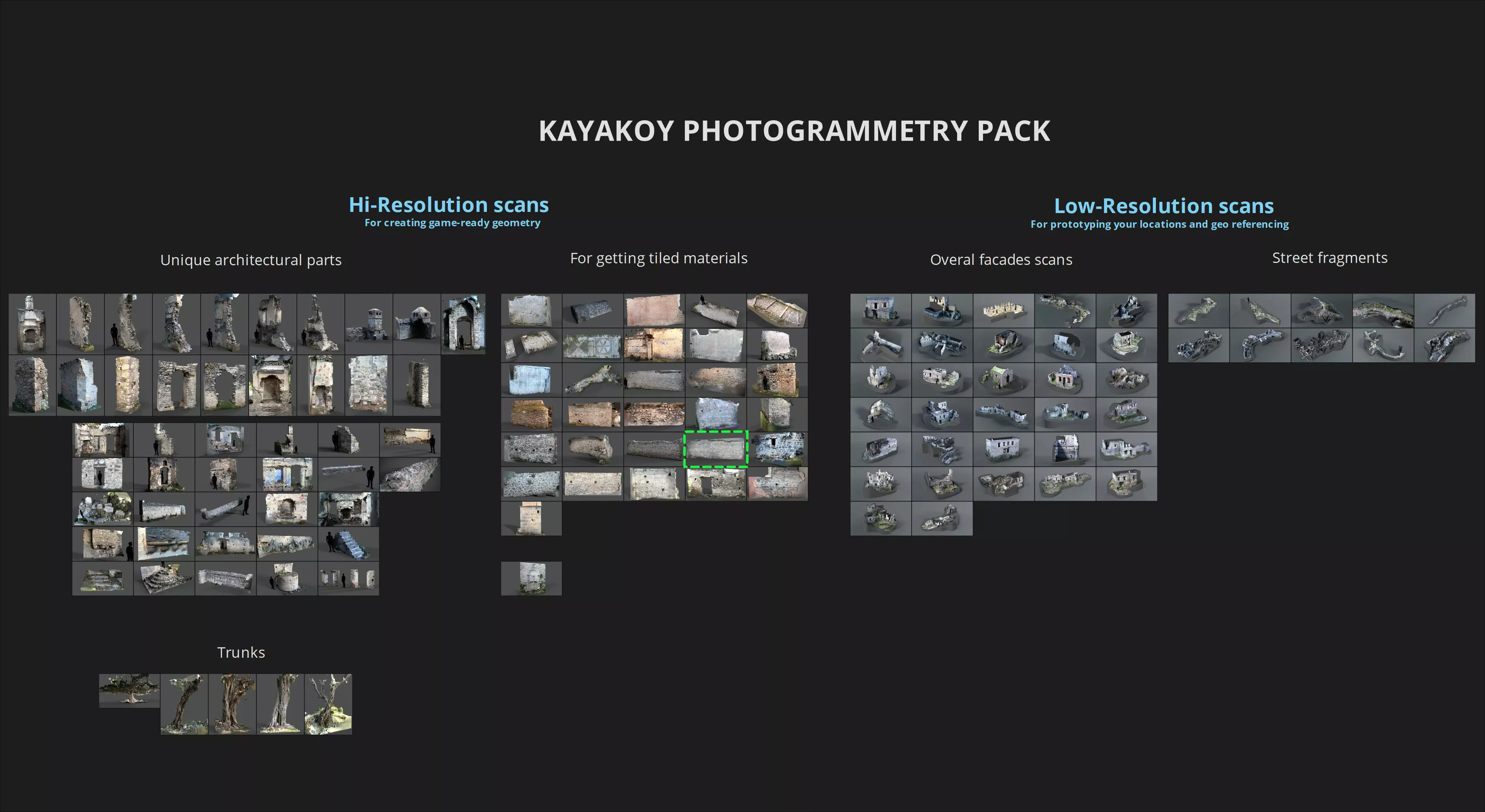The height and width of the screenshot is (812, 1485).
Task: Select the Trunks section label
Action: (x=241, y=652)
